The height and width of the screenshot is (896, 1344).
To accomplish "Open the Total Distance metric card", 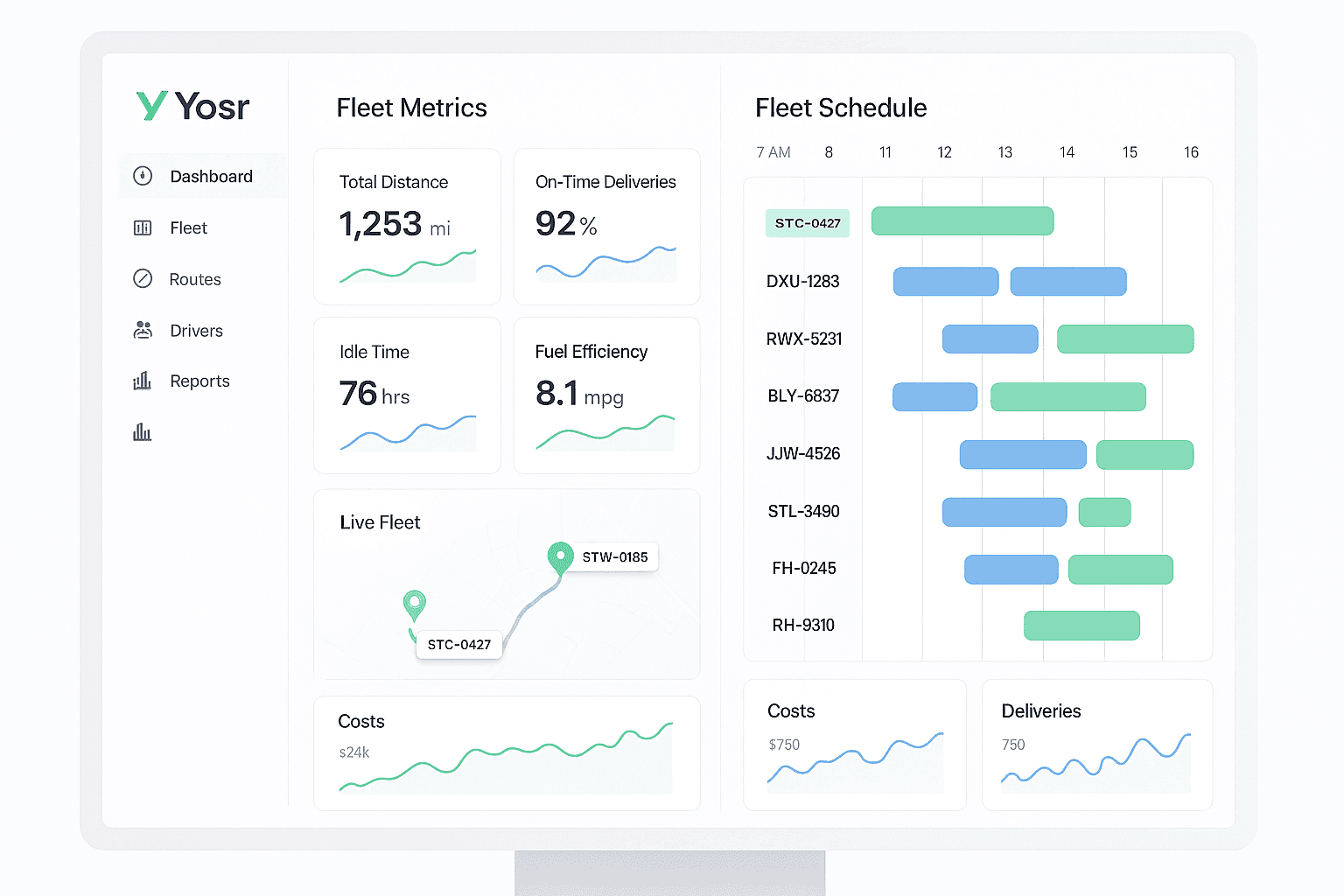I will [407, 227].
